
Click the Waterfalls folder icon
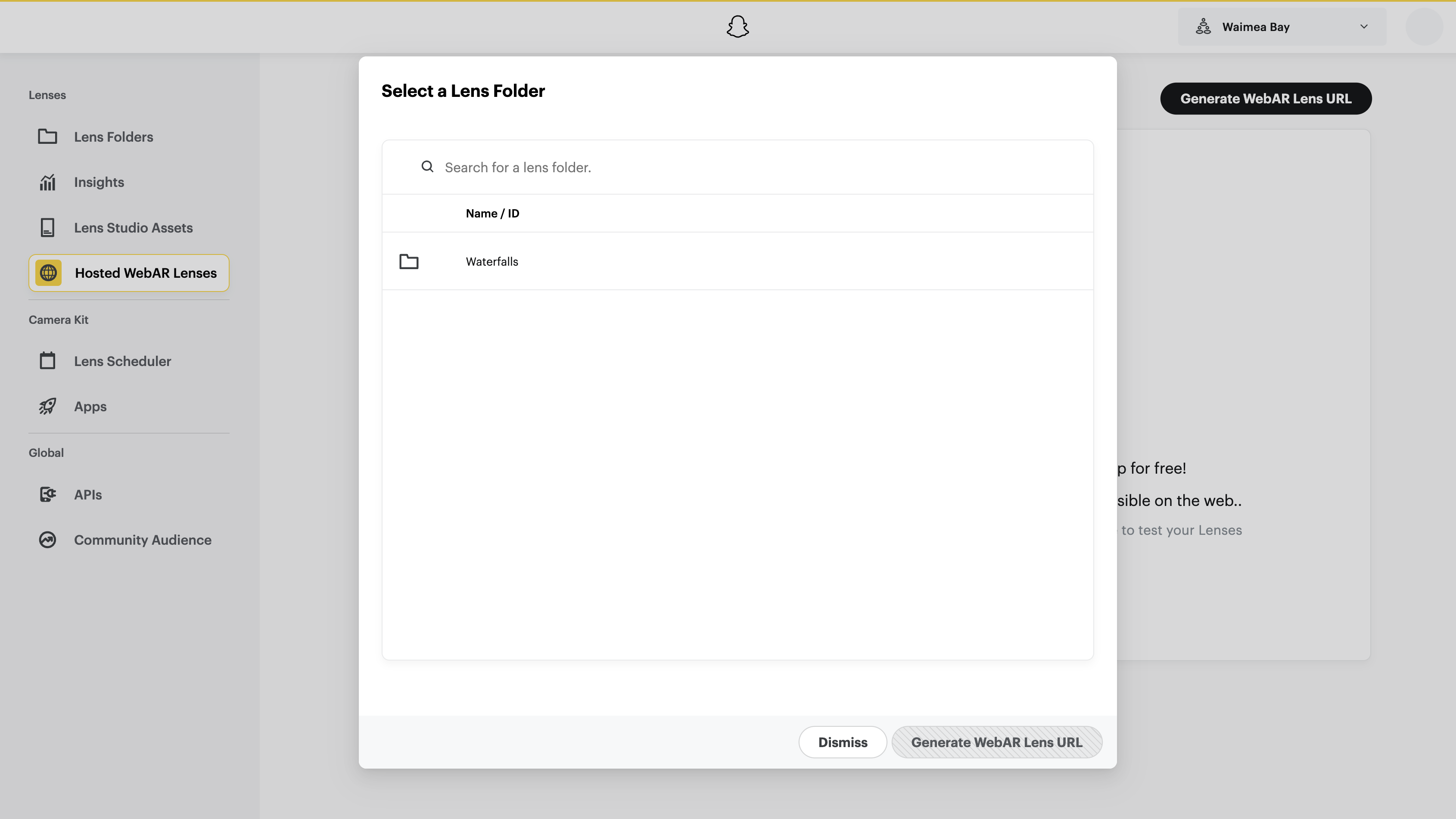pyautogui.click(x=409, y=261)
